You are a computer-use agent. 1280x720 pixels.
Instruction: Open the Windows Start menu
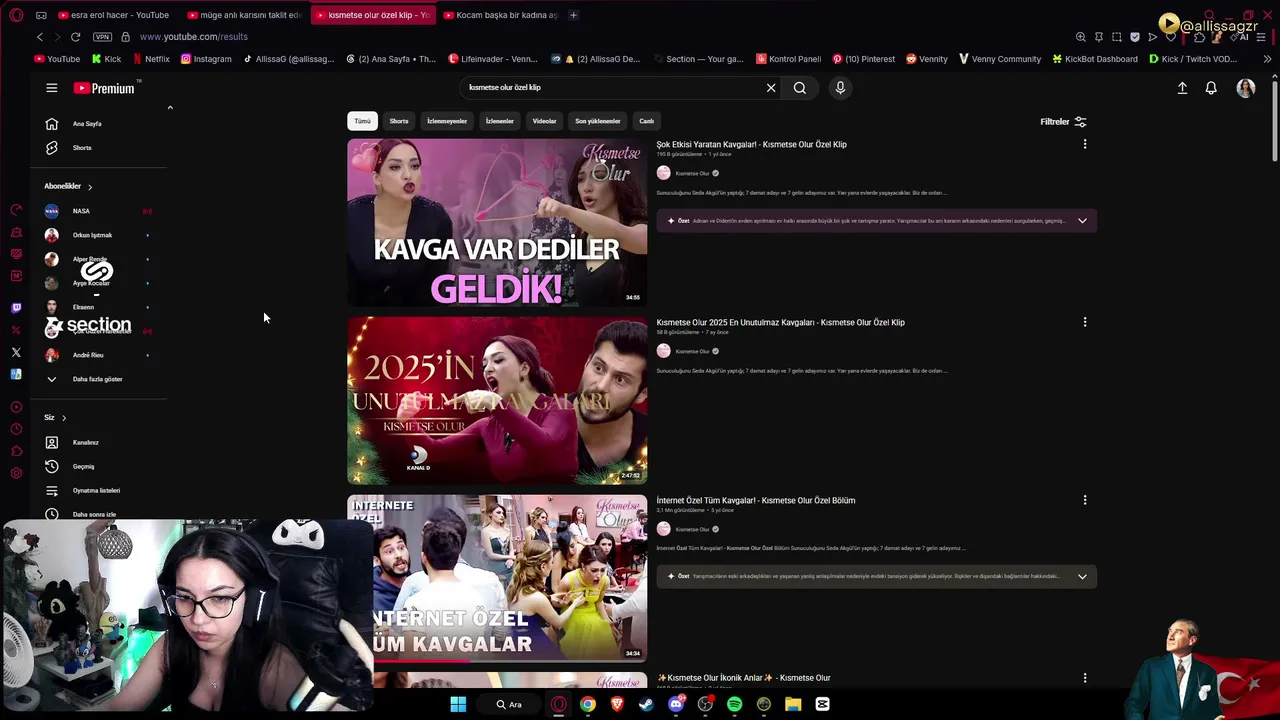pos(458,705)
